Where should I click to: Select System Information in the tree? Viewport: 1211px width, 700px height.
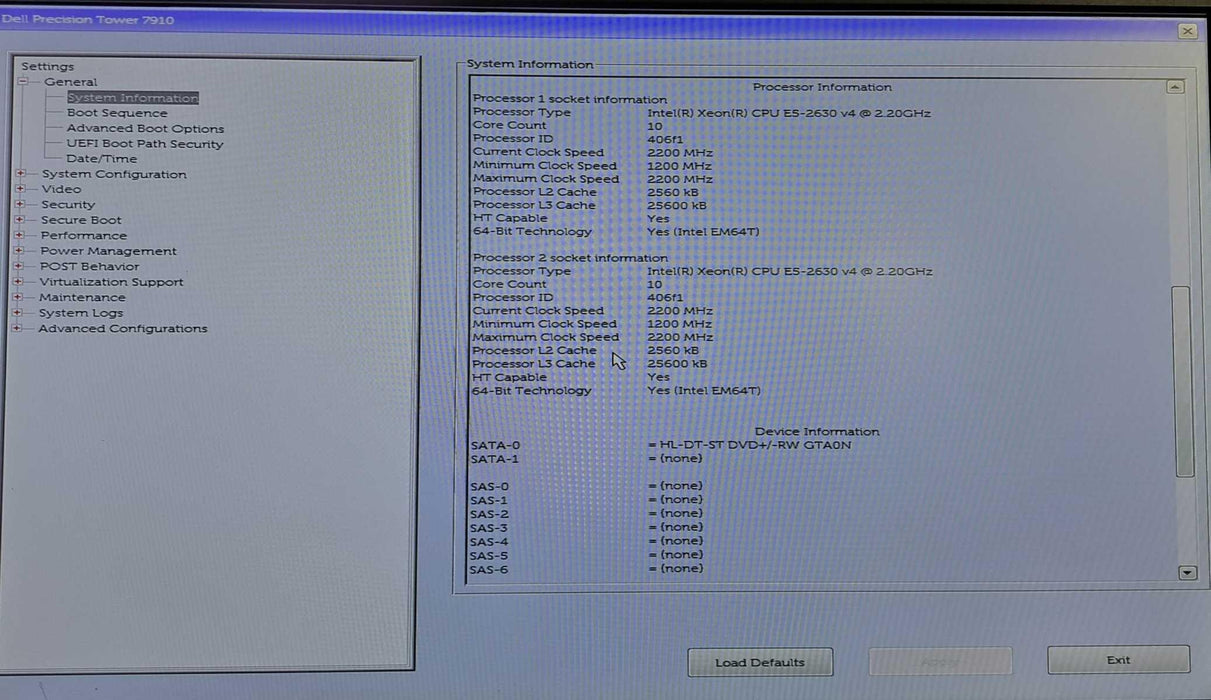pos(133,98)
